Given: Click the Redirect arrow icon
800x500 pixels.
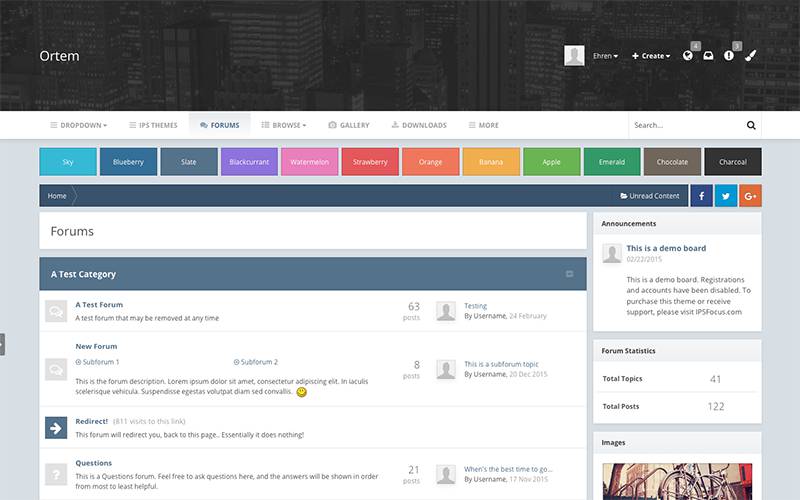Looking at the screenshot, I should point(56,428).
